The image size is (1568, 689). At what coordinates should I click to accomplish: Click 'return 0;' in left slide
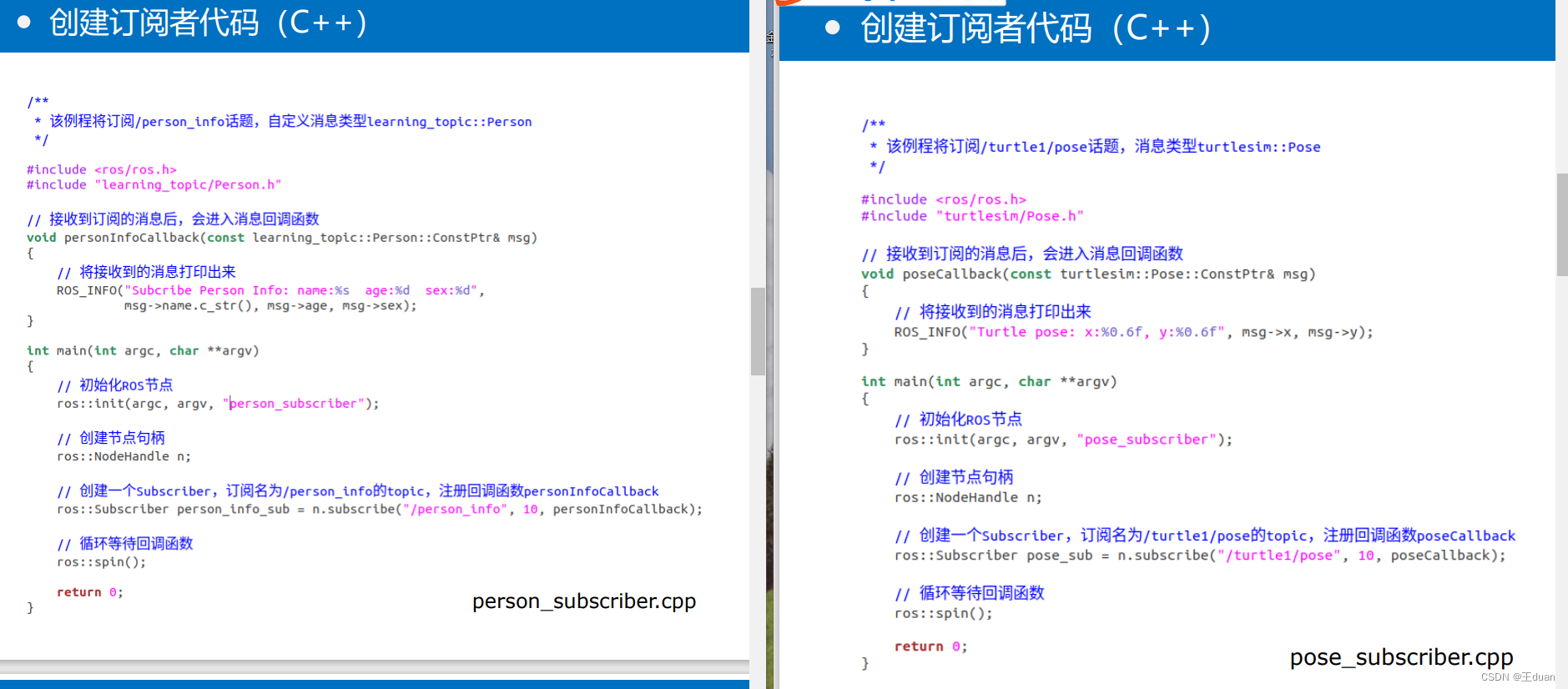coord(90,592)
